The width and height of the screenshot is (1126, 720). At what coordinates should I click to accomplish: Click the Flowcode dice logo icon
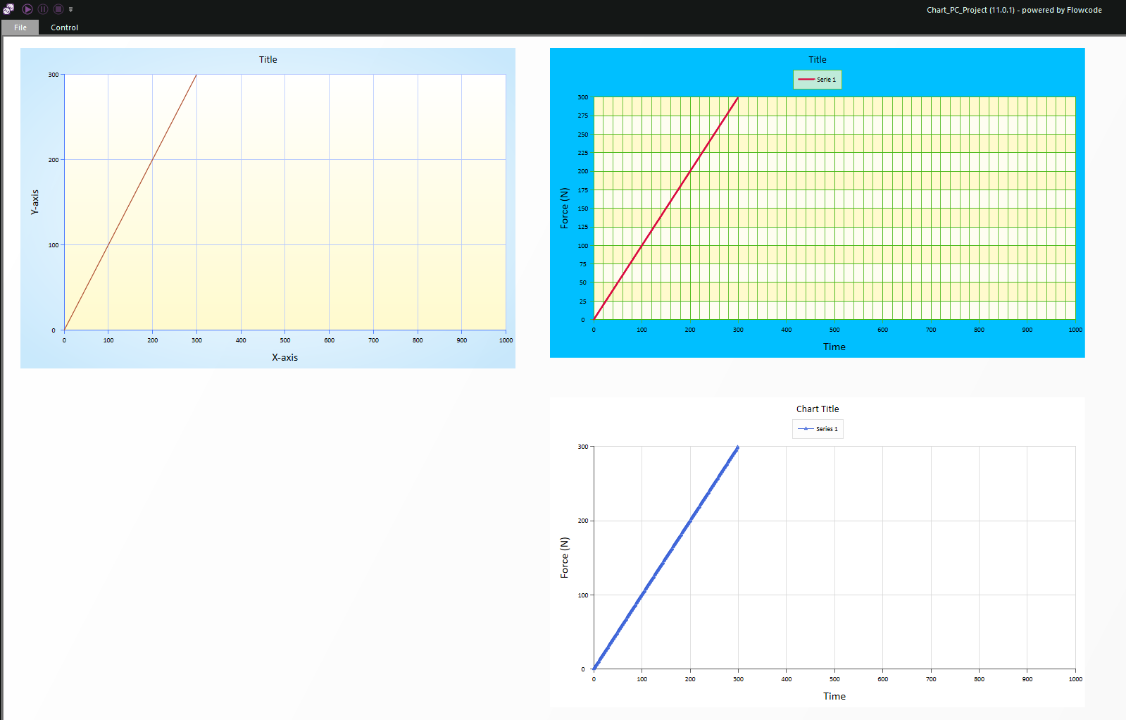tap(9, 9)
